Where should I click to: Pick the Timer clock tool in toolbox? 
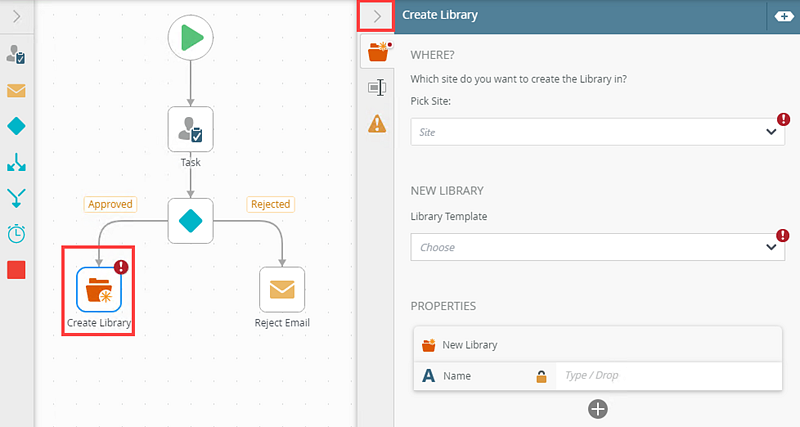coord(16,233)
